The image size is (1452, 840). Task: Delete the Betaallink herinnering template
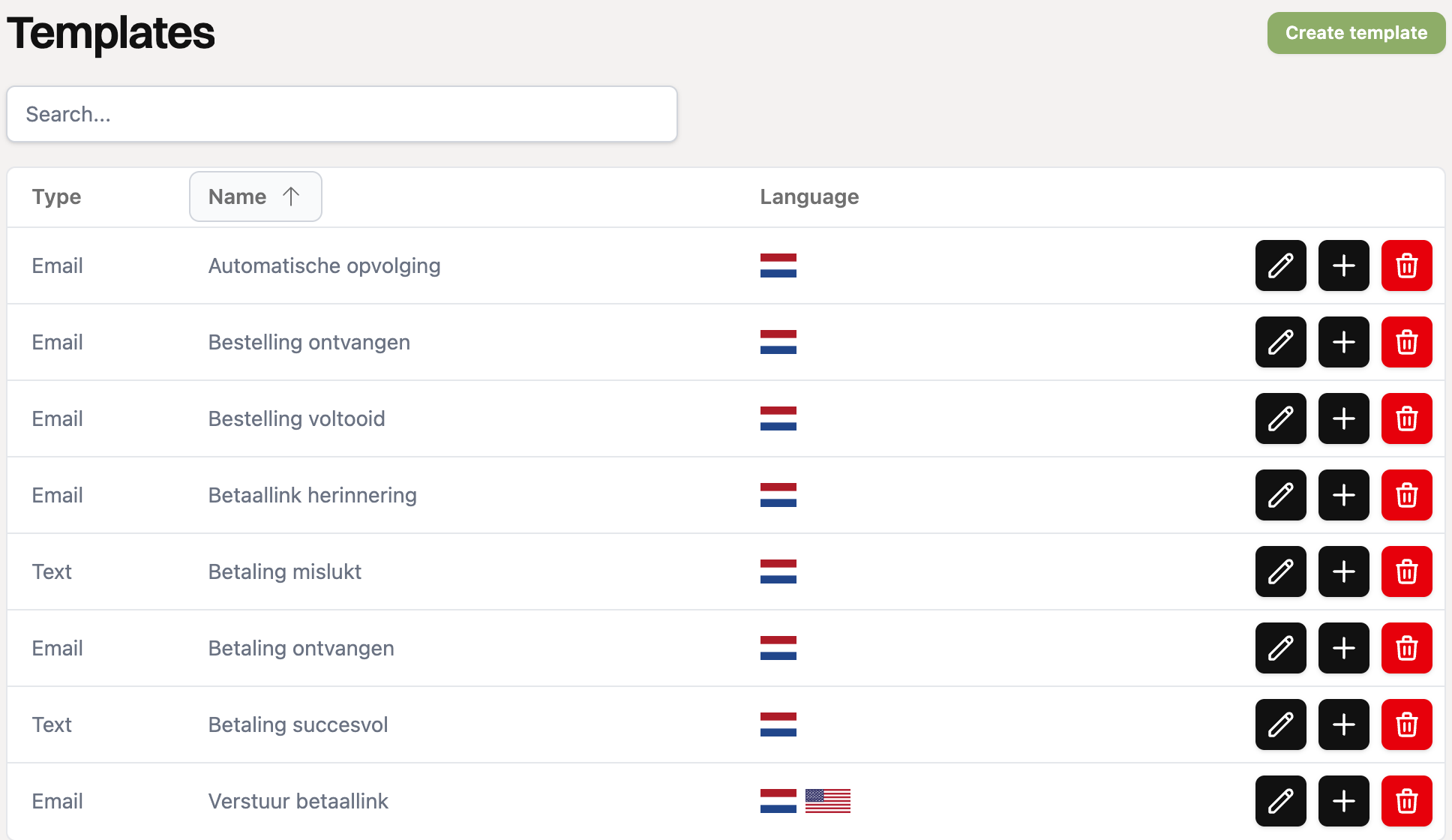pos(1407,495)
